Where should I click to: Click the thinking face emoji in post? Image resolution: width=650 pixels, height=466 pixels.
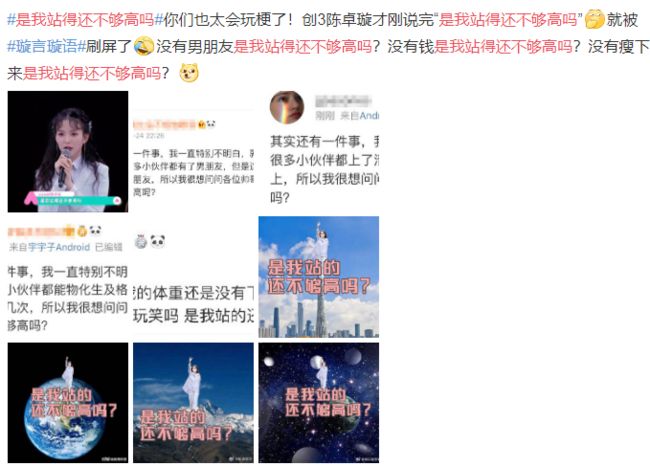[594, 19]
